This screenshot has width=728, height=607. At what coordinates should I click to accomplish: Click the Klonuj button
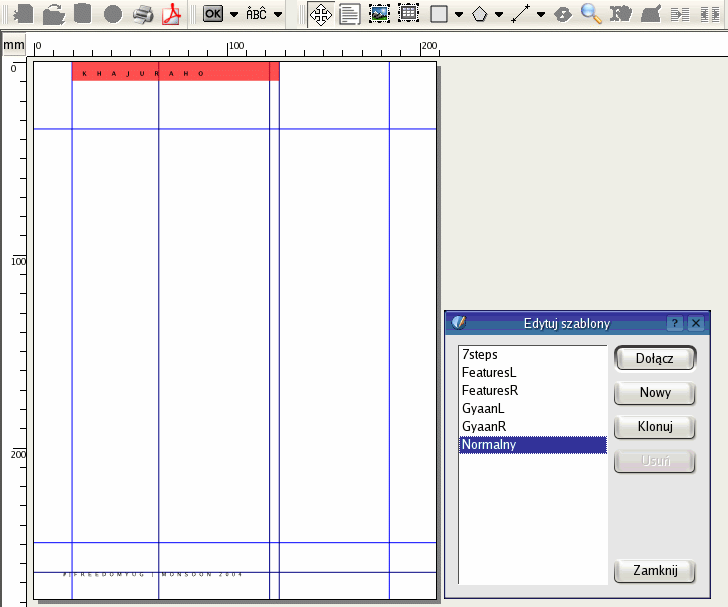click(x=654, y=427)
